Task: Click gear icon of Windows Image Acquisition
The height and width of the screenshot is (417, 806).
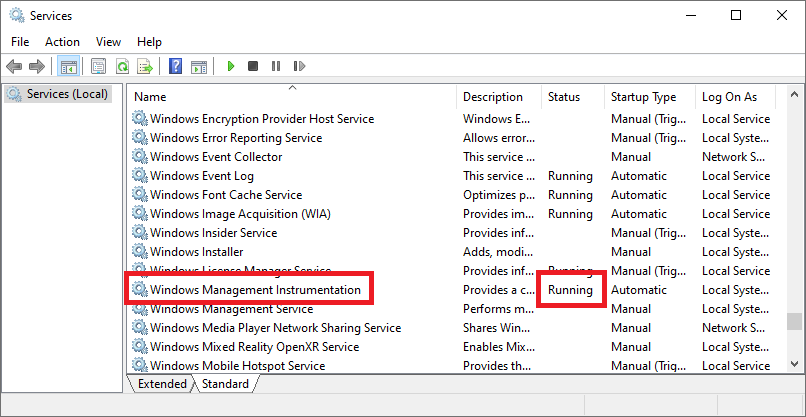Action: click(x=139, y=214)
